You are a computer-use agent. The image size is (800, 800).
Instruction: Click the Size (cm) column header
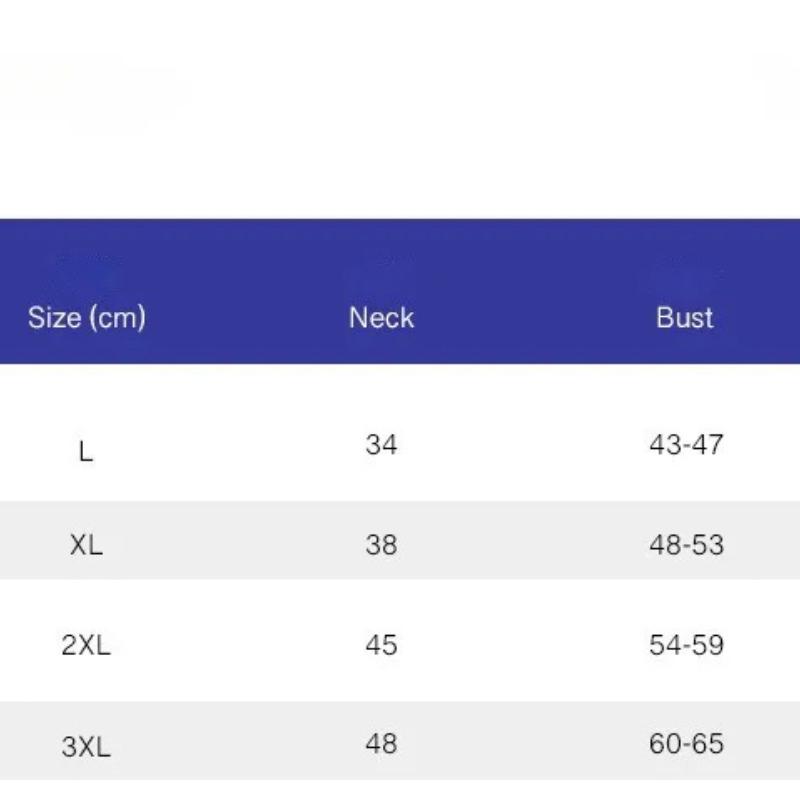pos(87,318)
